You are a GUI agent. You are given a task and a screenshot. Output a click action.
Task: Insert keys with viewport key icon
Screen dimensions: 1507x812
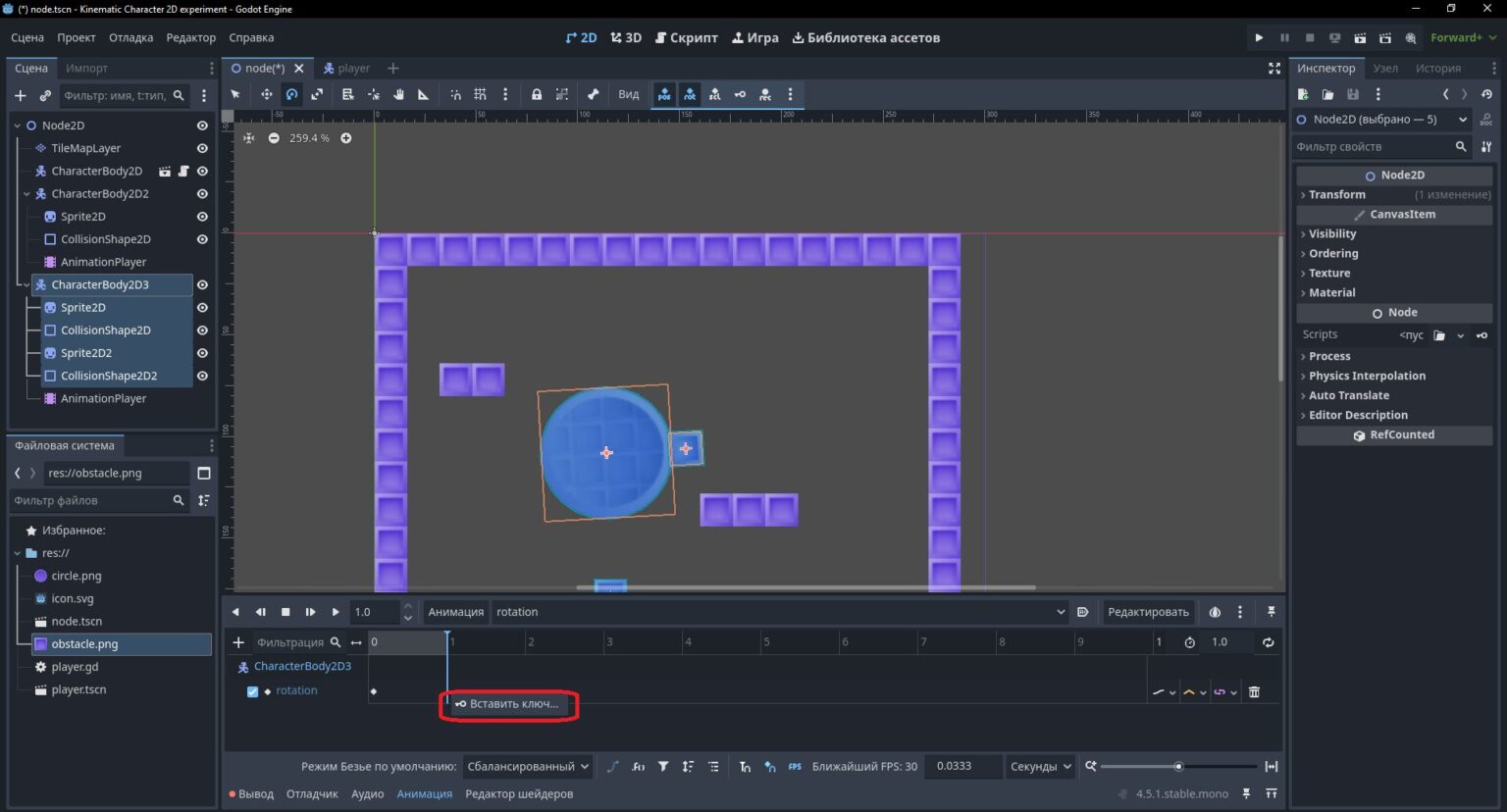click(x=740, y=94)
